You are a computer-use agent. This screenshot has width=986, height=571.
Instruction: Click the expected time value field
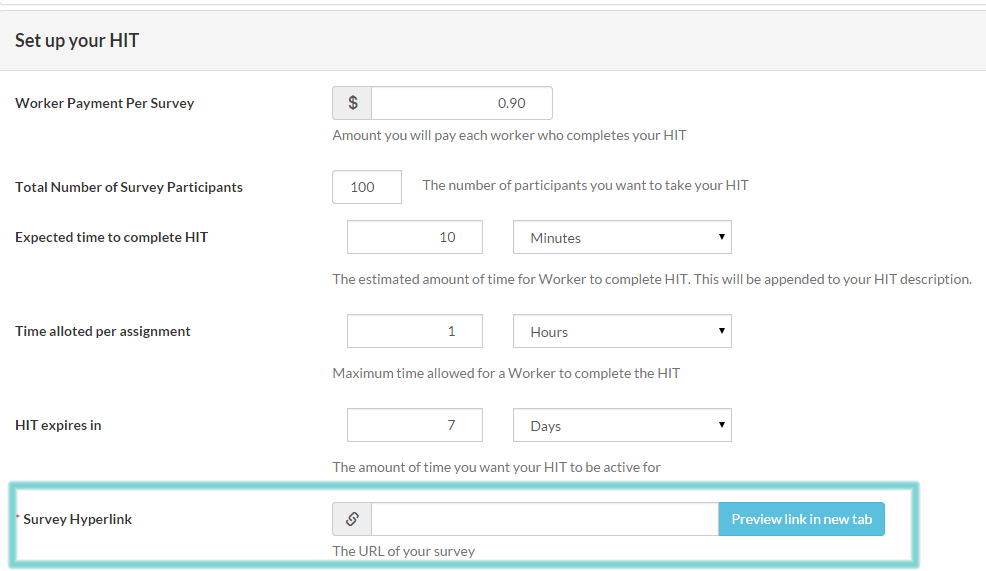[x=415, y=238]
